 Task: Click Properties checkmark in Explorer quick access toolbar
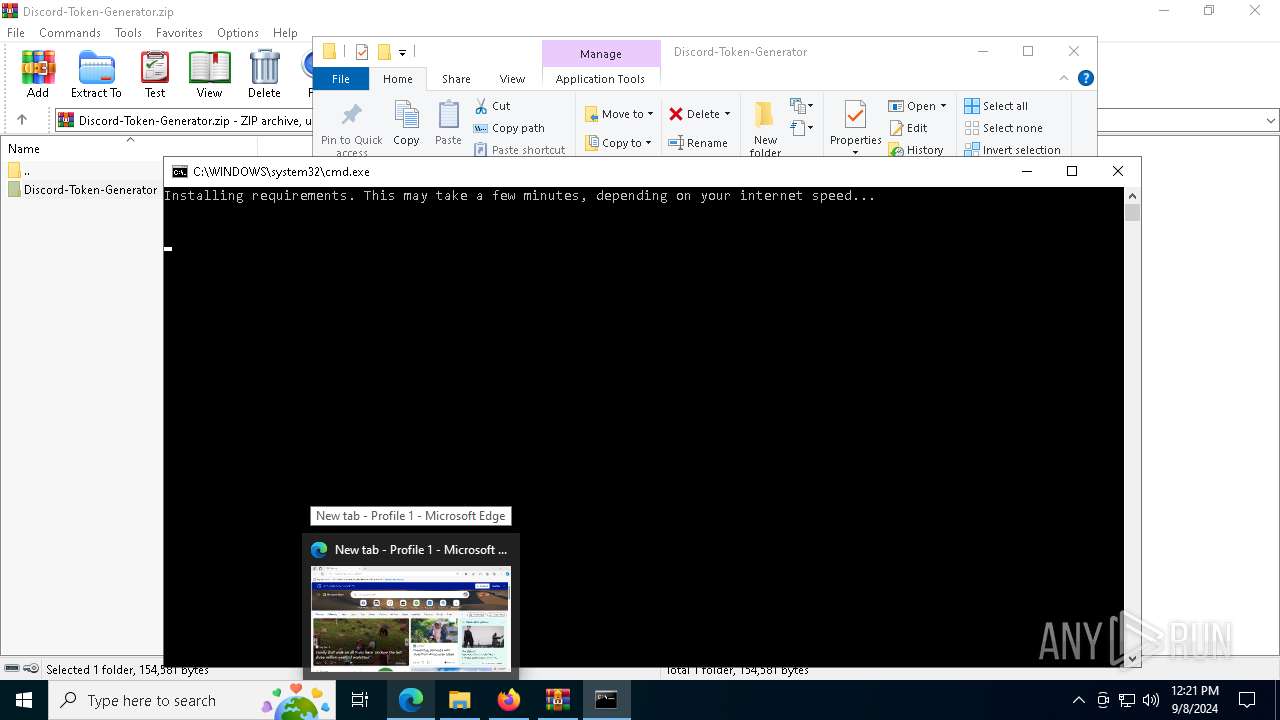click(x=362, y=52)
